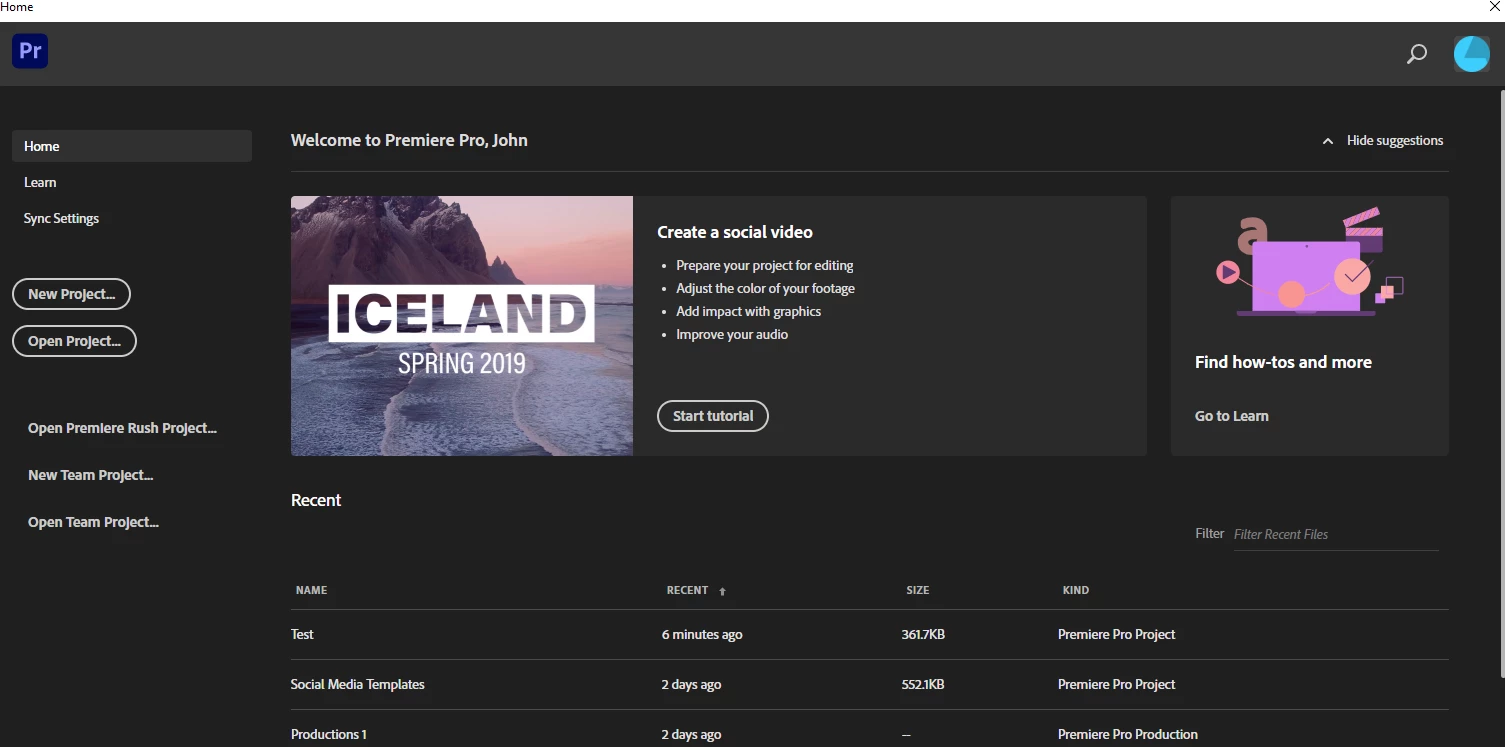This screenshot has height=747, width=1505.
Task: Click the vertical scrollbar on the right
Action: point(1501,385)
